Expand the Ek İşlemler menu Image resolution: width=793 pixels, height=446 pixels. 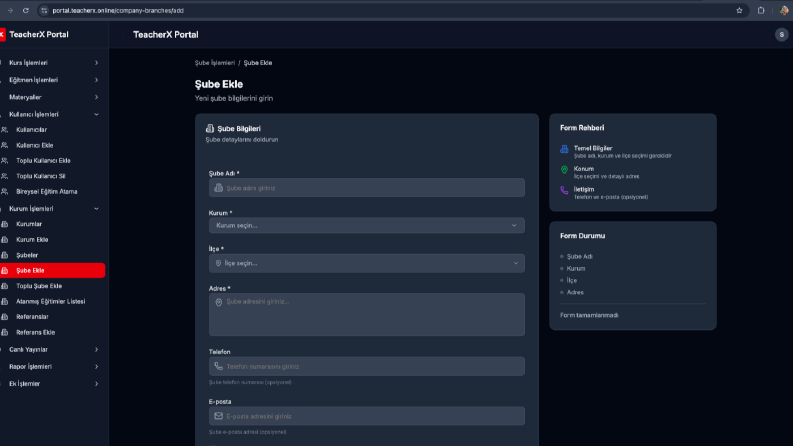[53, 384]
